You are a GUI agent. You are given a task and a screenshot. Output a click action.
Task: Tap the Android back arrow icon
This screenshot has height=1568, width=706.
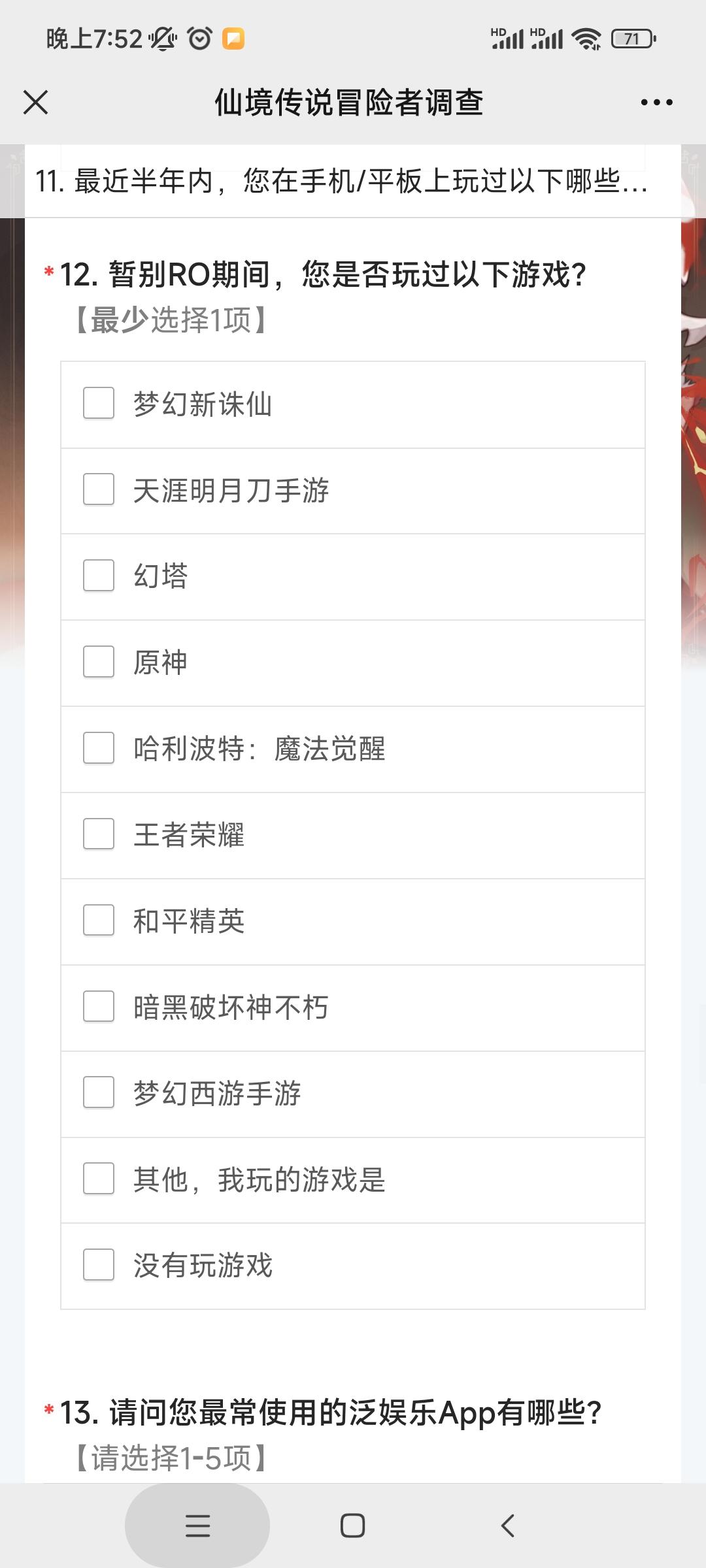pos(508,1526)
